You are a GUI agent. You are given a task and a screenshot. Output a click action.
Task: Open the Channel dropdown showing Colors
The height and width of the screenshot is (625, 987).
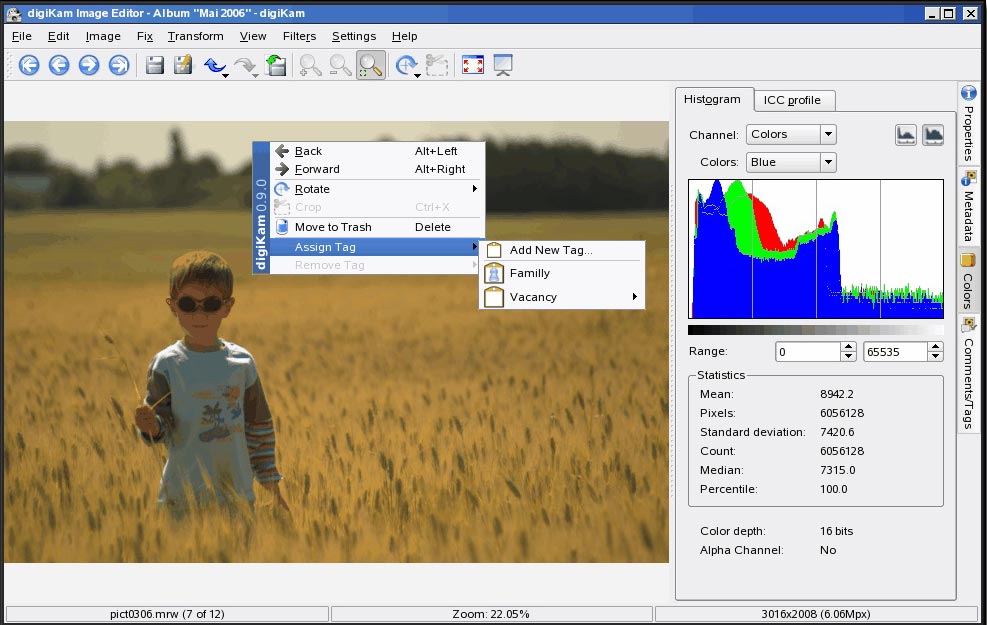(790, 134)
